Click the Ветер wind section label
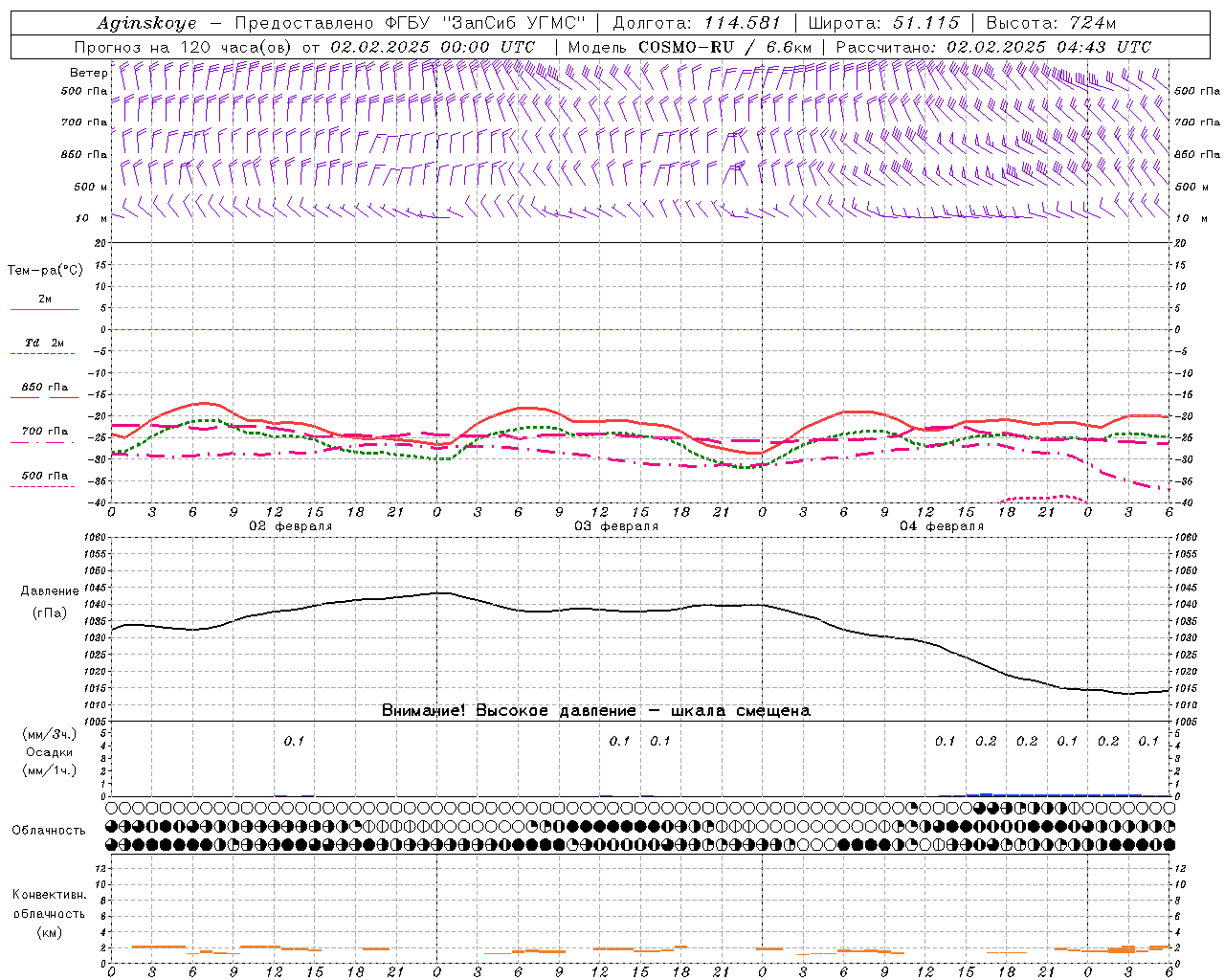 88,73
